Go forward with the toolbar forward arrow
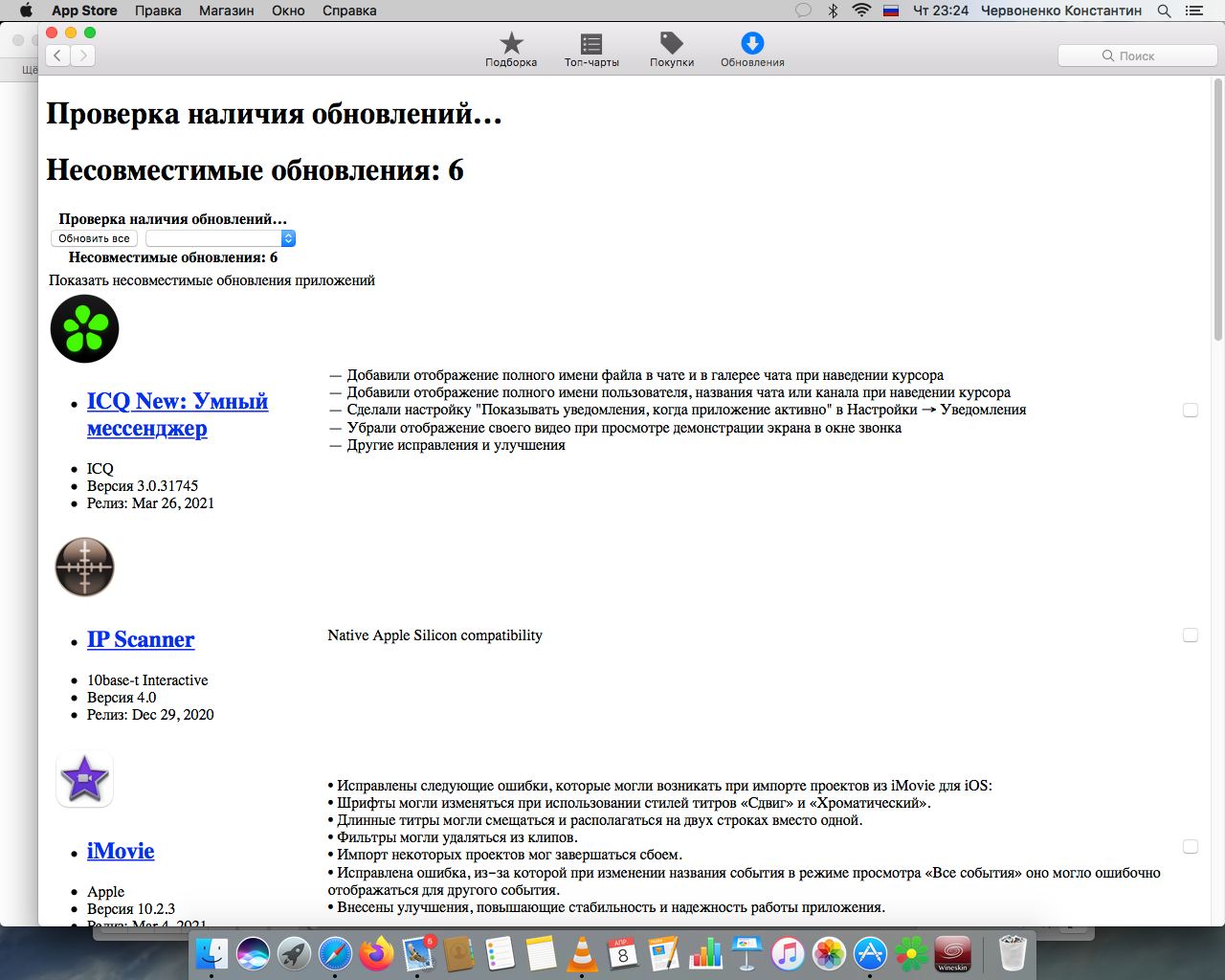Screen dimensions: 1225x980 pos(83,56)
